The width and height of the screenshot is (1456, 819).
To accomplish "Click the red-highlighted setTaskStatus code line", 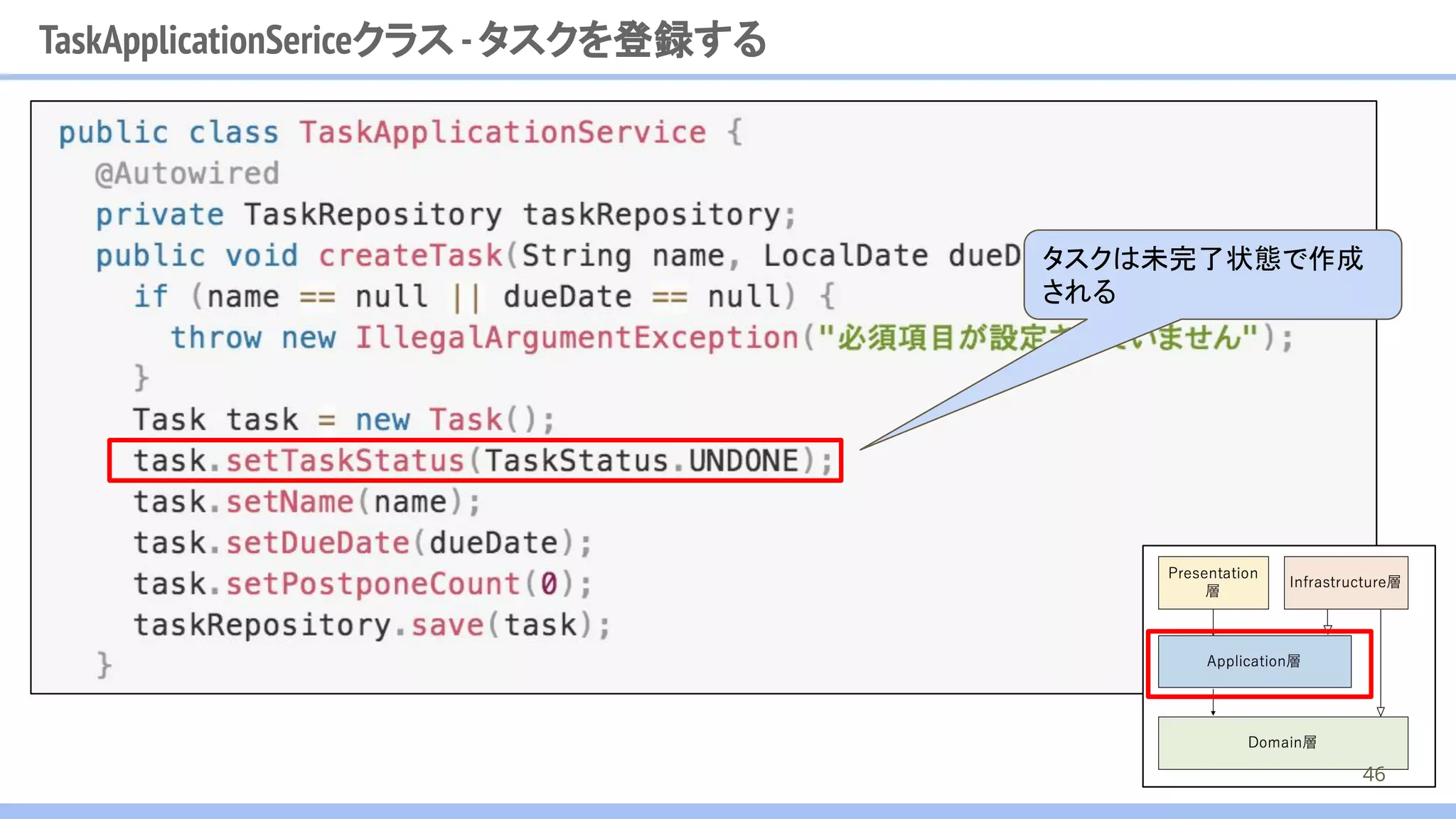I will coord(475,461).
